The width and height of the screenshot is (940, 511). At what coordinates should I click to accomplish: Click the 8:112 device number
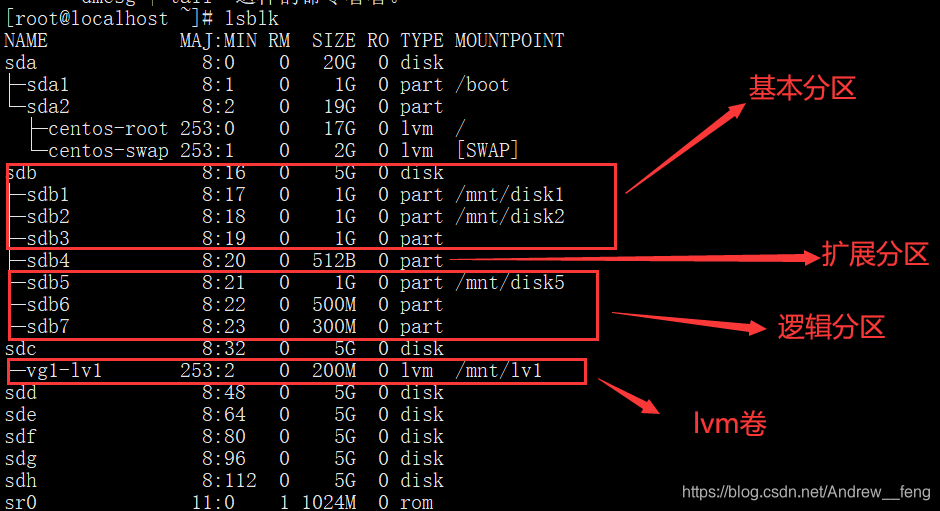pos(229,480)
